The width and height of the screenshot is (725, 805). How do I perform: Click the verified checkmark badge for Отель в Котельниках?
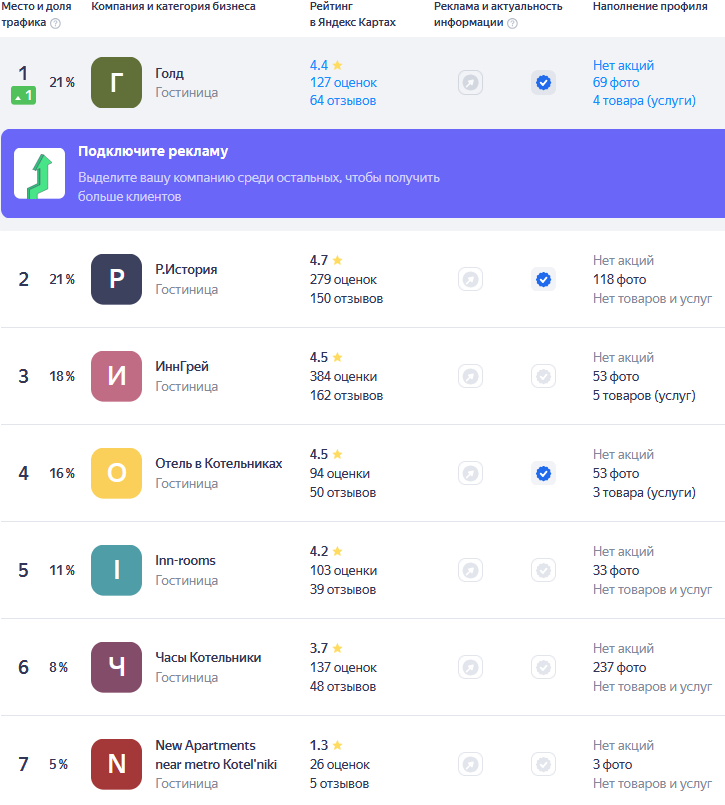[543, 473]
